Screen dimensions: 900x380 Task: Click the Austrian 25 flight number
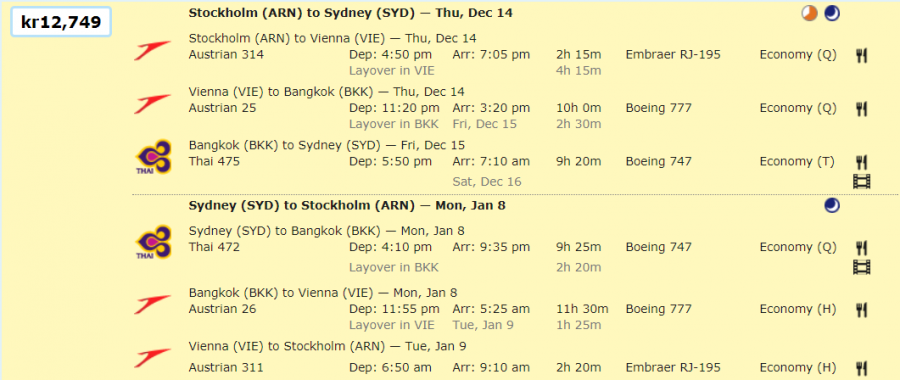[x=222, y=108]
